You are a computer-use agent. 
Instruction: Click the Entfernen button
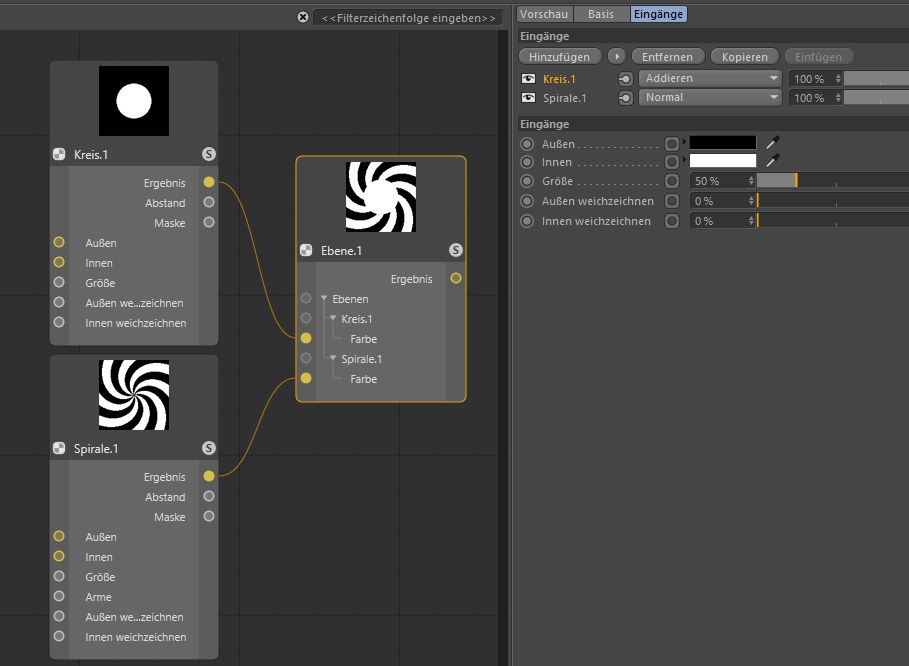[x=668, y=57]
